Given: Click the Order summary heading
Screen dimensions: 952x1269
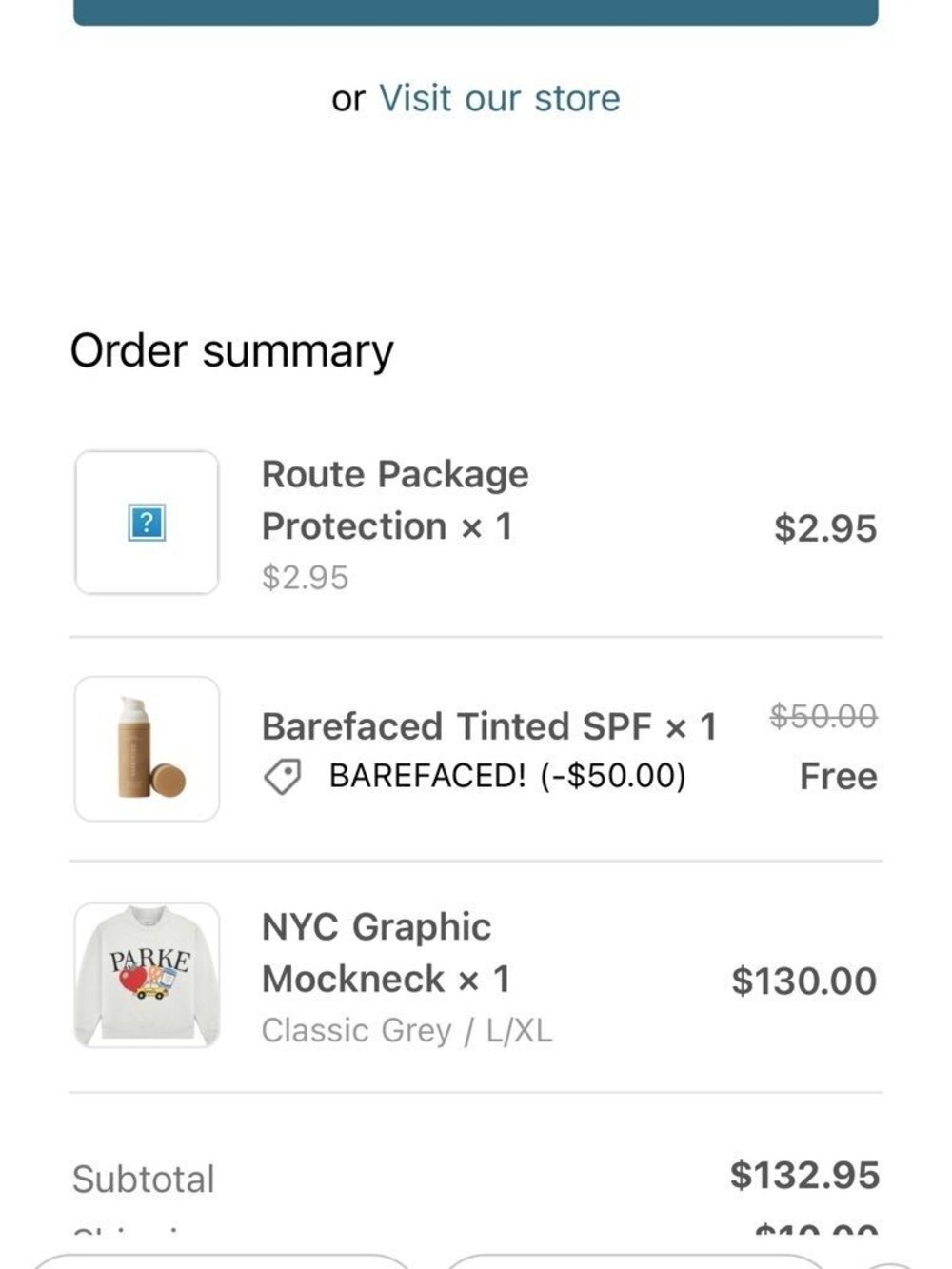Looking at the screenshot, I should (231, 350).
